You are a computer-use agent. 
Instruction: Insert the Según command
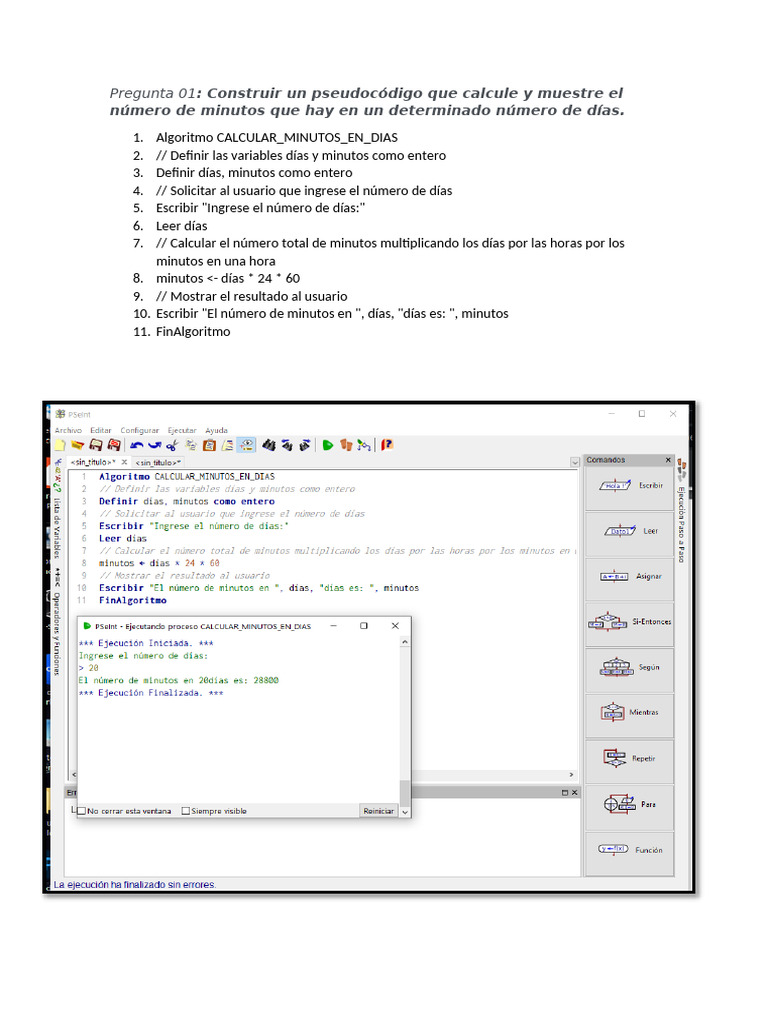(x=630, y=667)
